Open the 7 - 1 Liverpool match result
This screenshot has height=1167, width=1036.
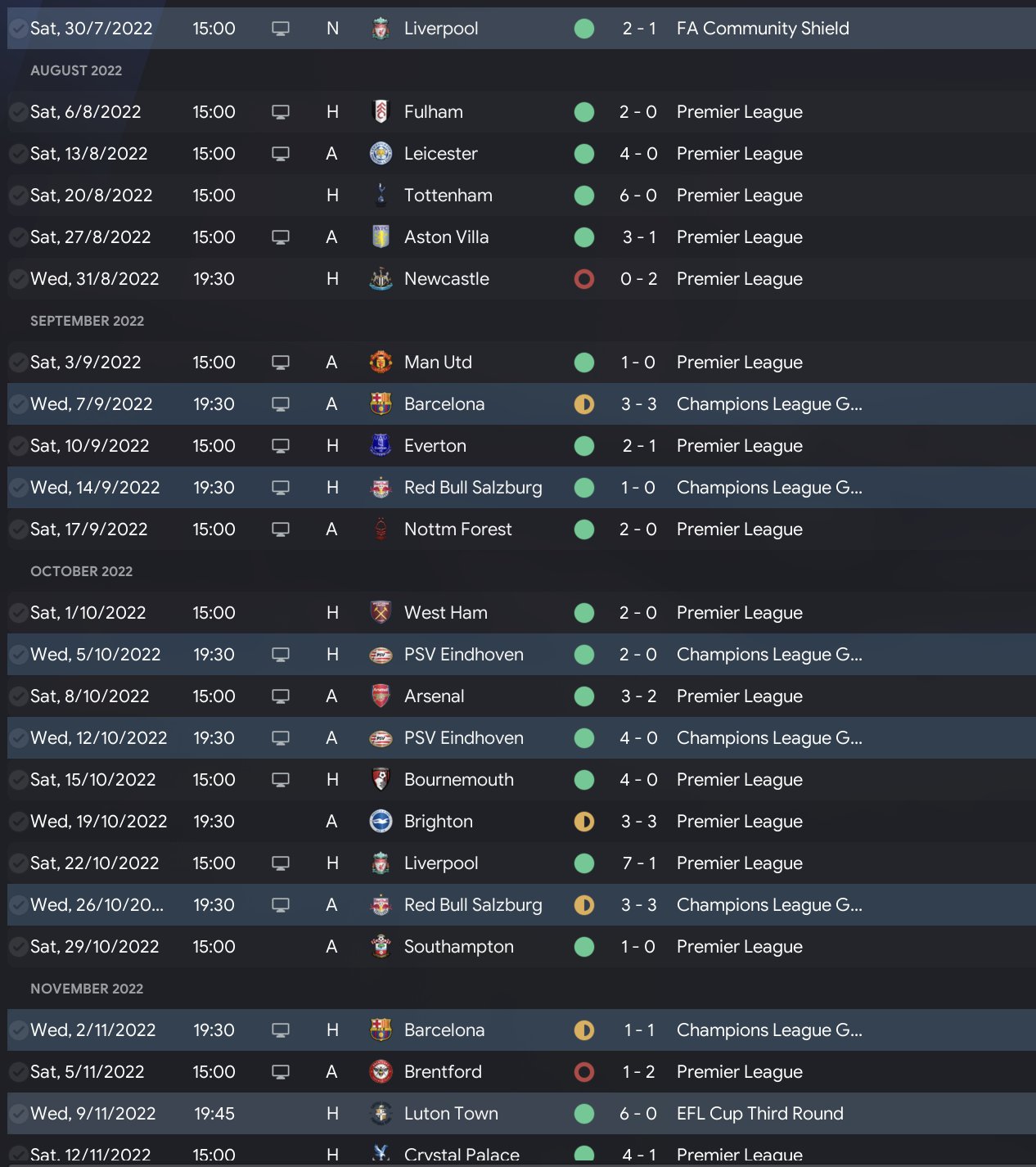638,863
